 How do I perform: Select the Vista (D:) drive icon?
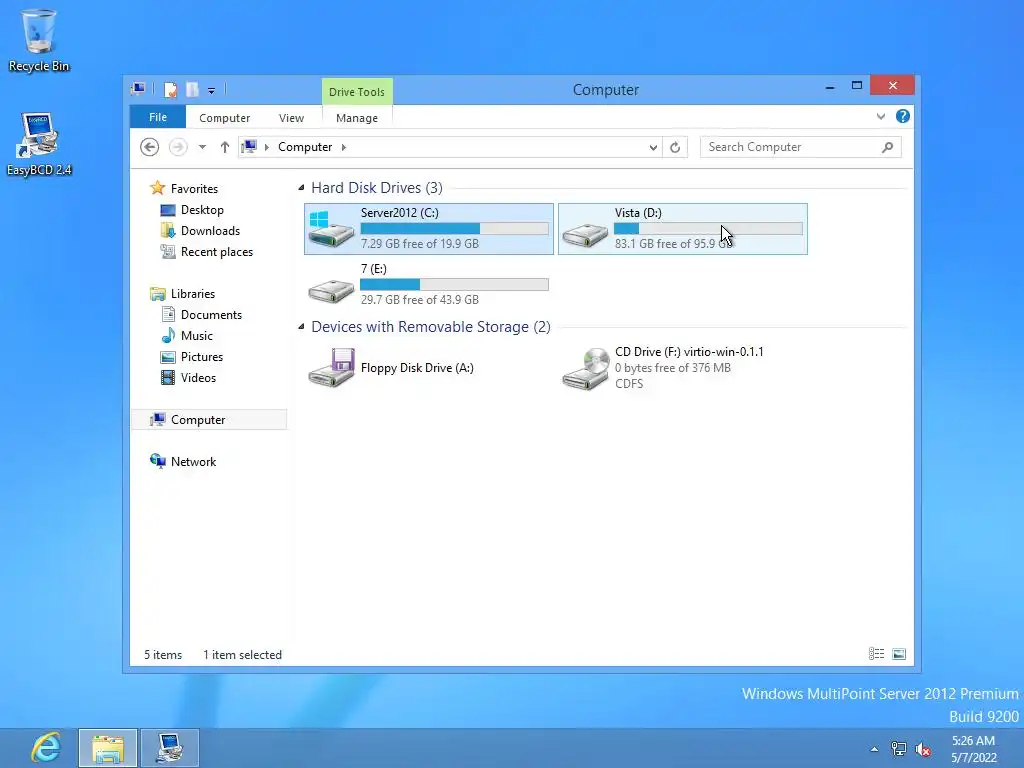585,234
